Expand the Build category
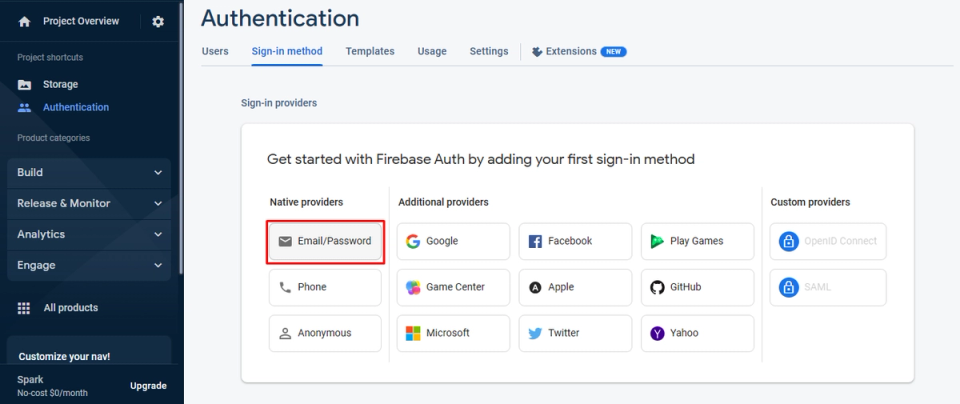Viewport: 960px width, 404px height. [x=89, y=172]
